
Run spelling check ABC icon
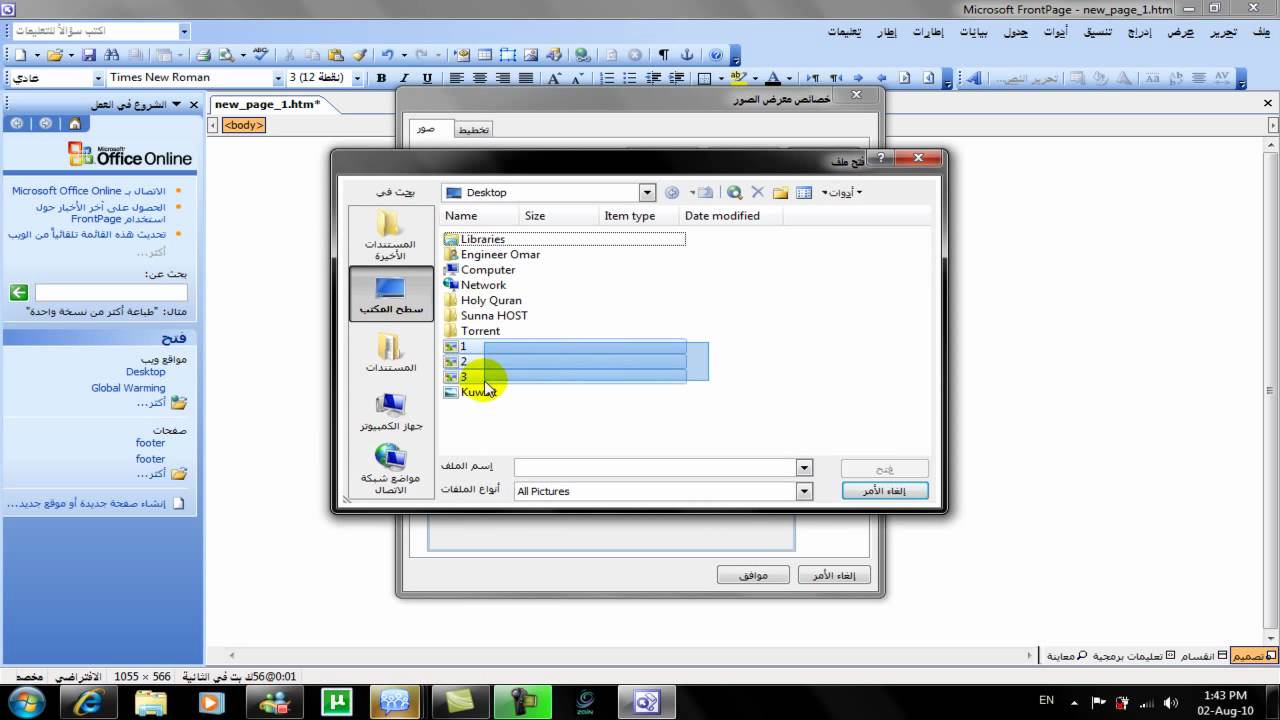pyautogui.click(x=260, y=55)
